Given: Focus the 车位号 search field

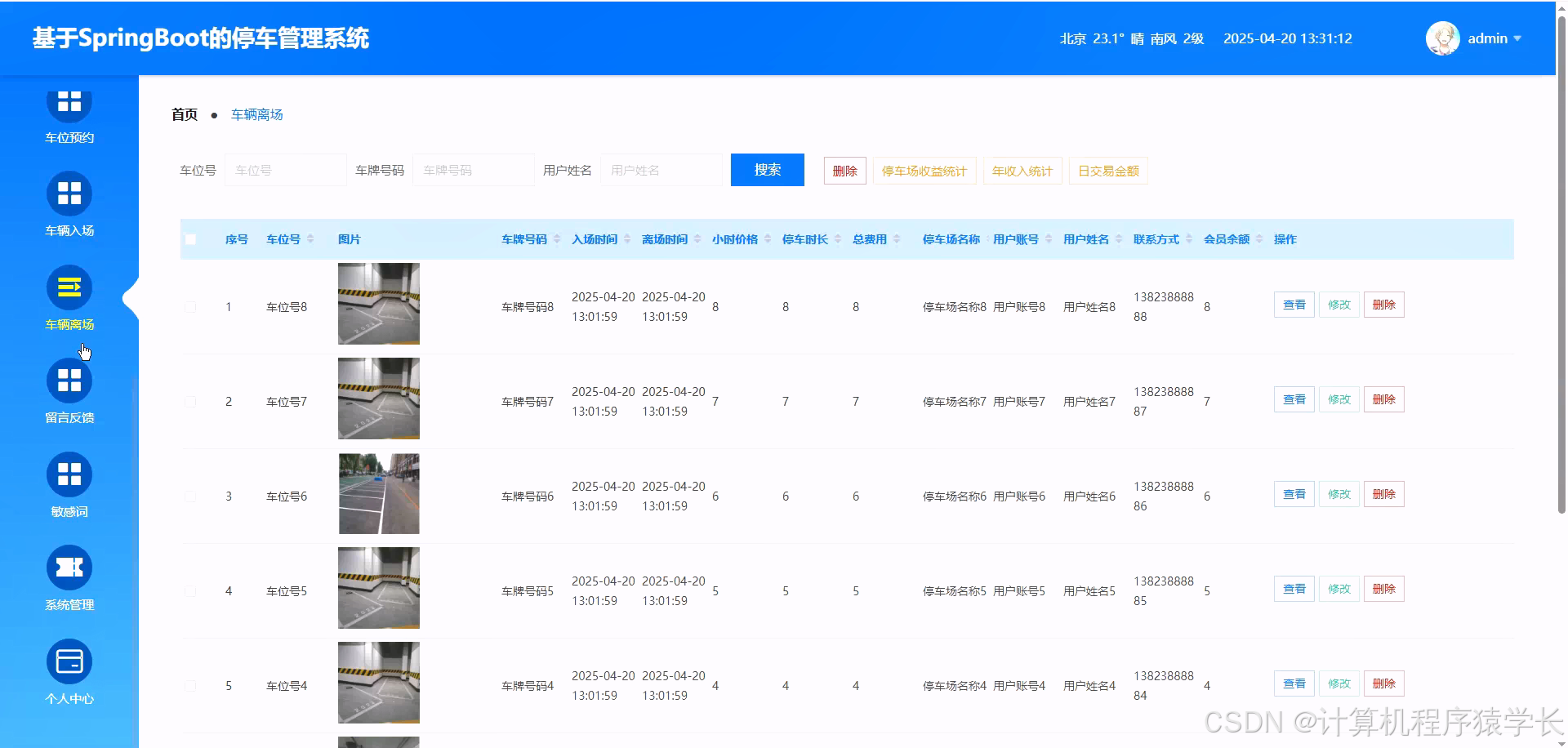Looking at the screenshot, I should point(286,170).
